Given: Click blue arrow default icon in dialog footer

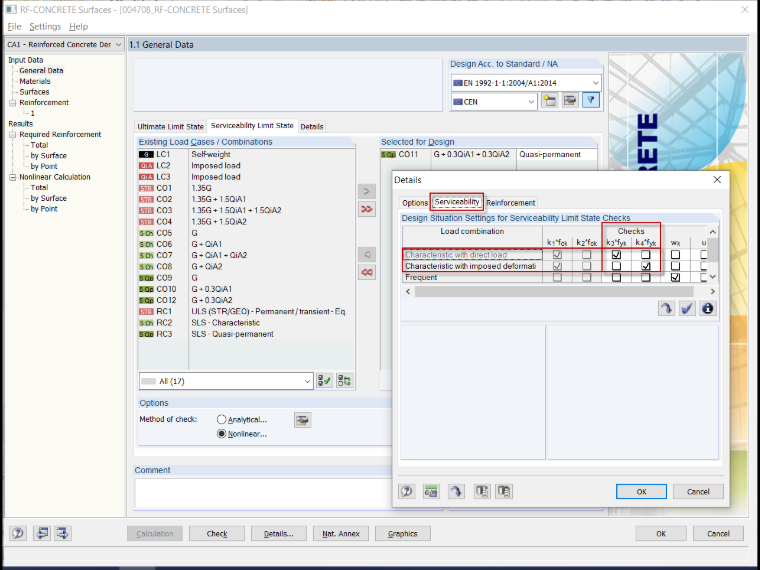Looking at the screenshot, I should pos(456,491).
